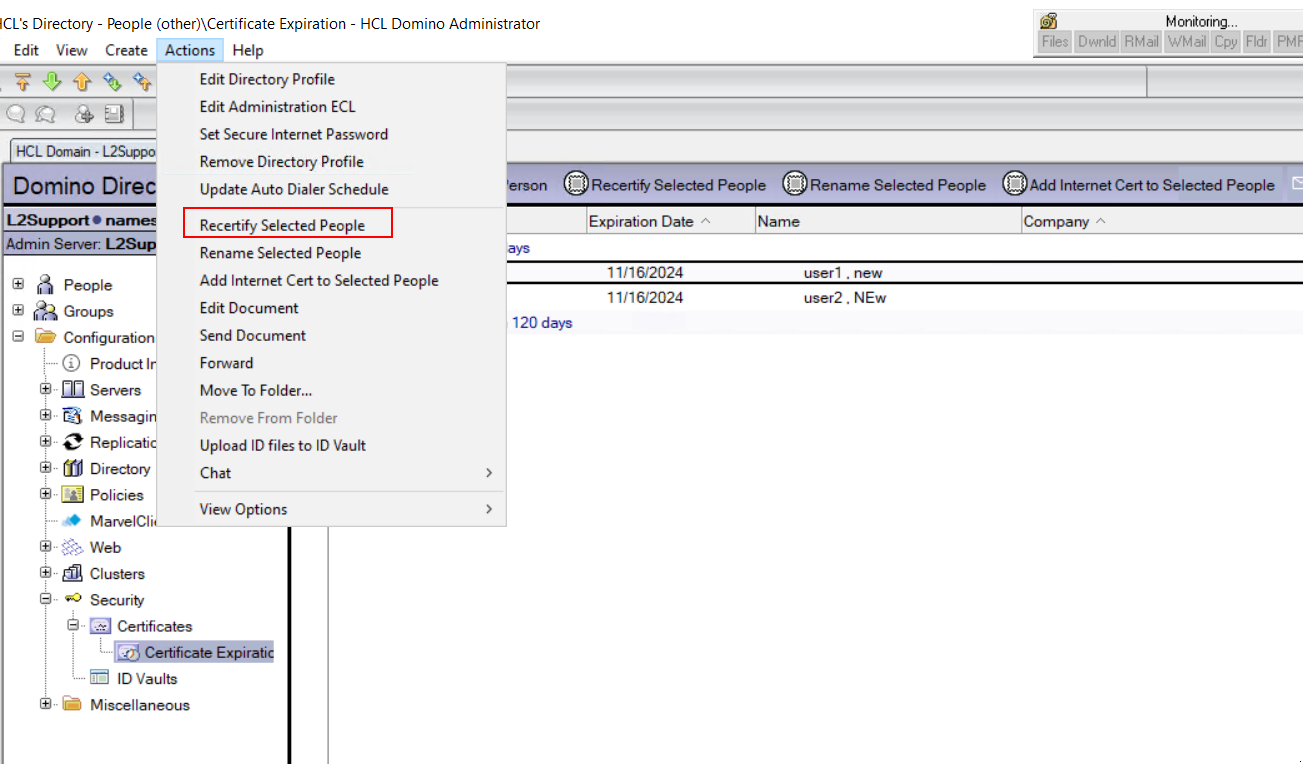The width and height of the screenshot is (1303, 764).
Task: Click the Web grid icon
Action: click(73, 547)
